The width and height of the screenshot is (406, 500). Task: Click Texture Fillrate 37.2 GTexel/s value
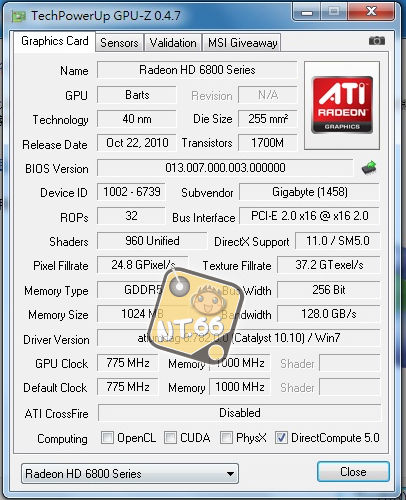click(329, 265)
